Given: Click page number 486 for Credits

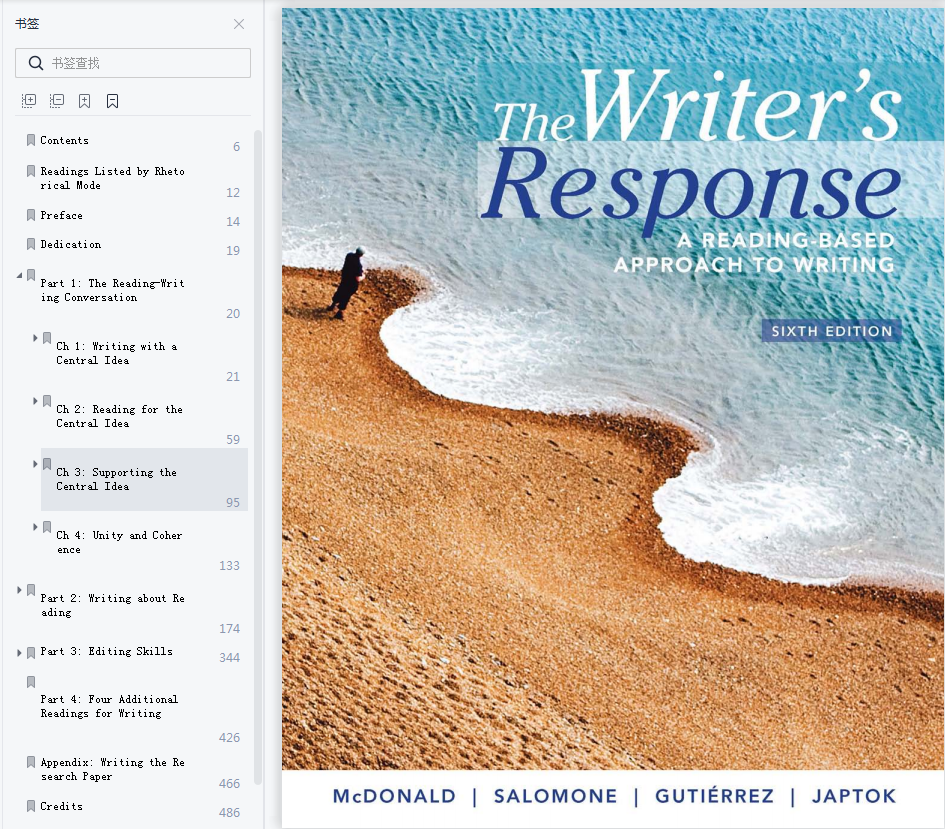Looking at the screenshot, I should (229, 813).
